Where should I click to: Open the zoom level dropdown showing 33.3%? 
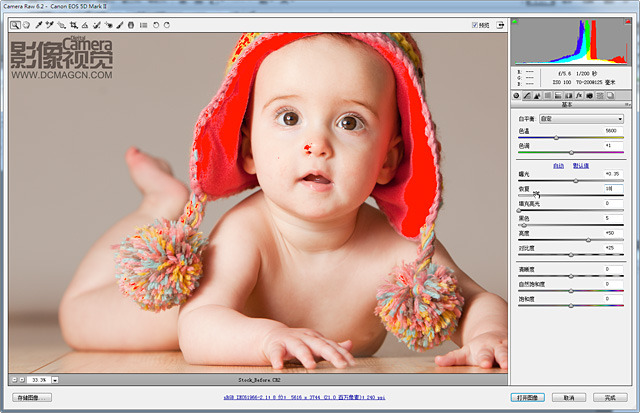[x=55, y=380]
